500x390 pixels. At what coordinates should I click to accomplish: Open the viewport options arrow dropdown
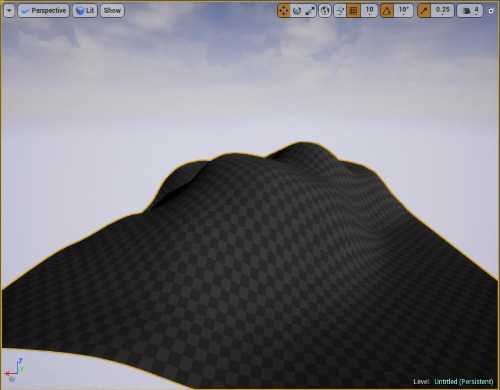9,11
